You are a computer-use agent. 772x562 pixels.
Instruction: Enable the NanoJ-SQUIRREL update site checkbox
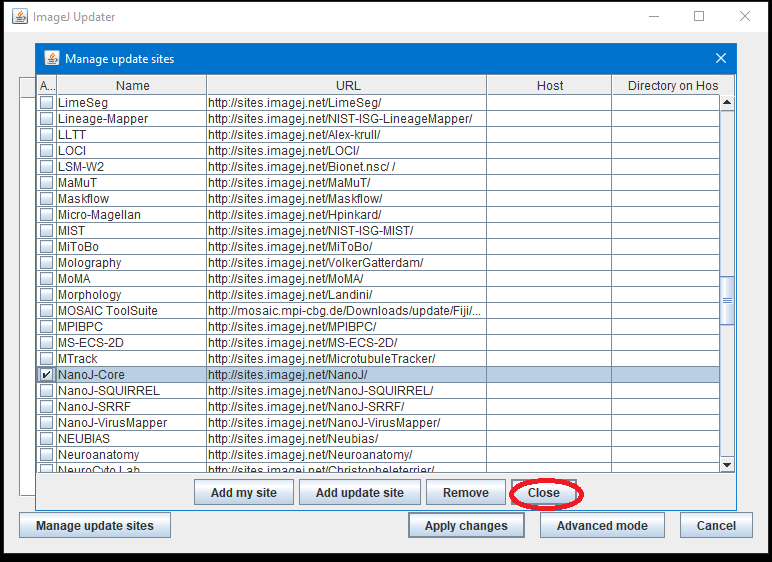point(46,391)
